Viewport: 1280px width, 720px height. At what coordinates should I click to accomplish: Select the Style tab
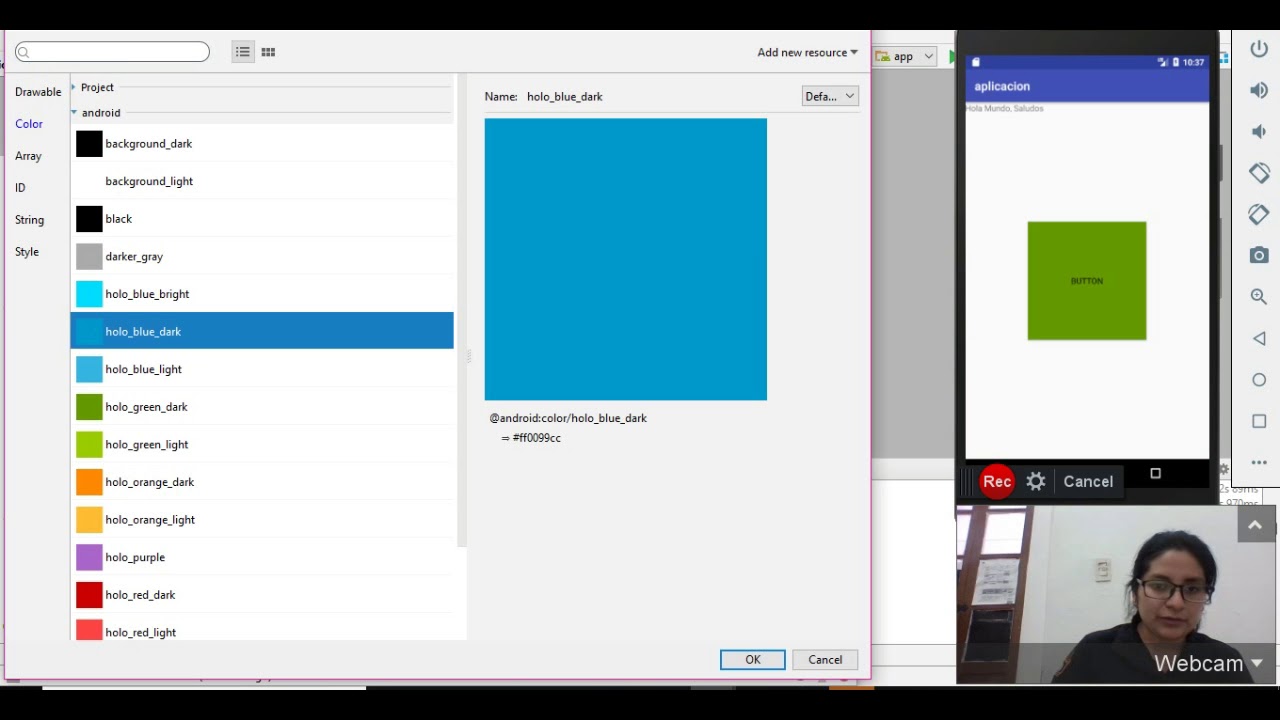(x=27, y=252)
